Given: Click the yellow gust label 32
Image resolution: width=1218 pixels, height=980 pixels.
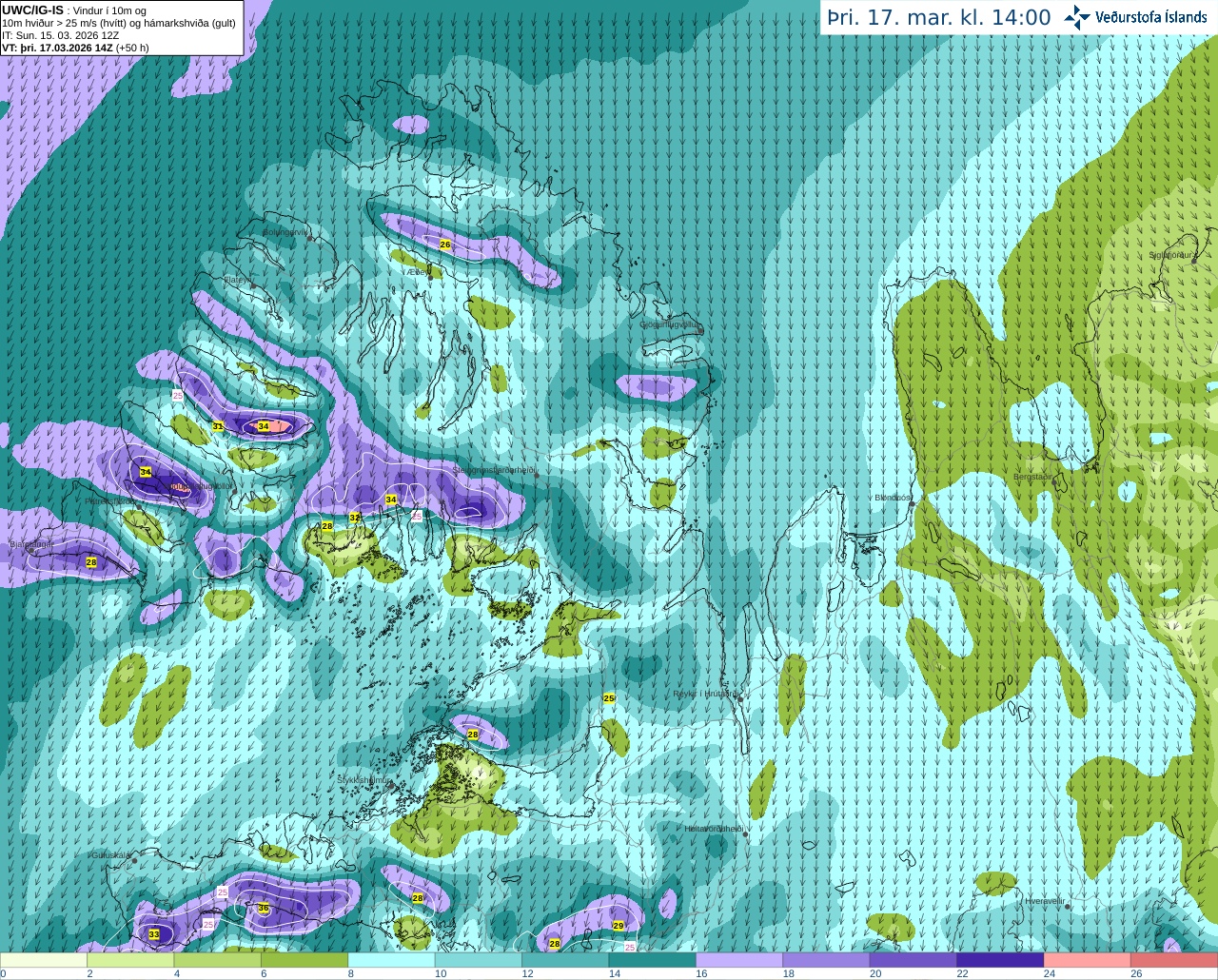Looking at the screenshot, I should (355, 518).
